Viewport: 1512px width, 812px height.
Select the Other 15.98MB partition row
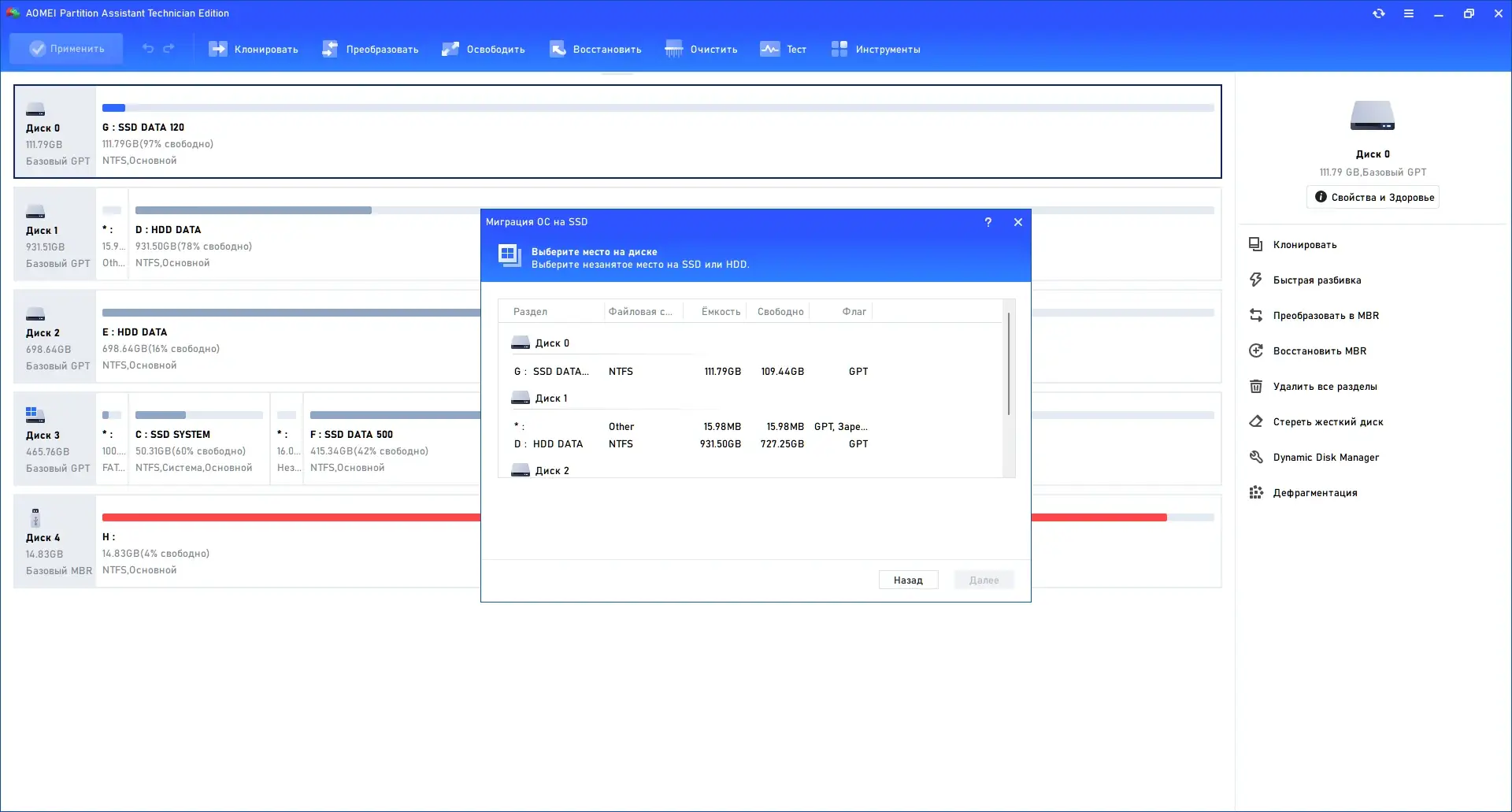point(751,427)
